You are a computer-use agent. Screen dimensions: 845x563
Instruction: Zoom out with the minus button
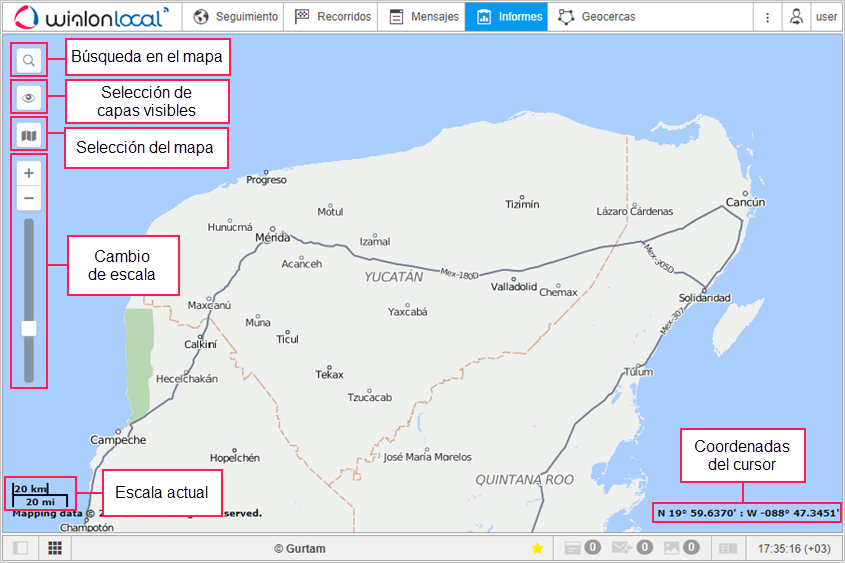29,198
